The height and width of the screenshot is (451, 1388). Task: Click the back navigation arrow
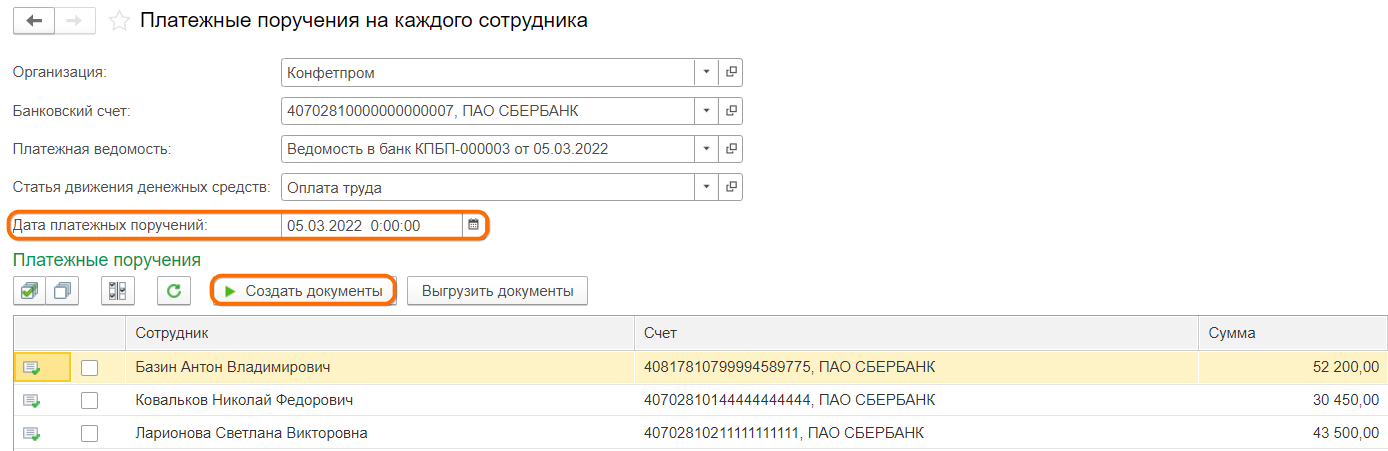(x=34, y=21)
